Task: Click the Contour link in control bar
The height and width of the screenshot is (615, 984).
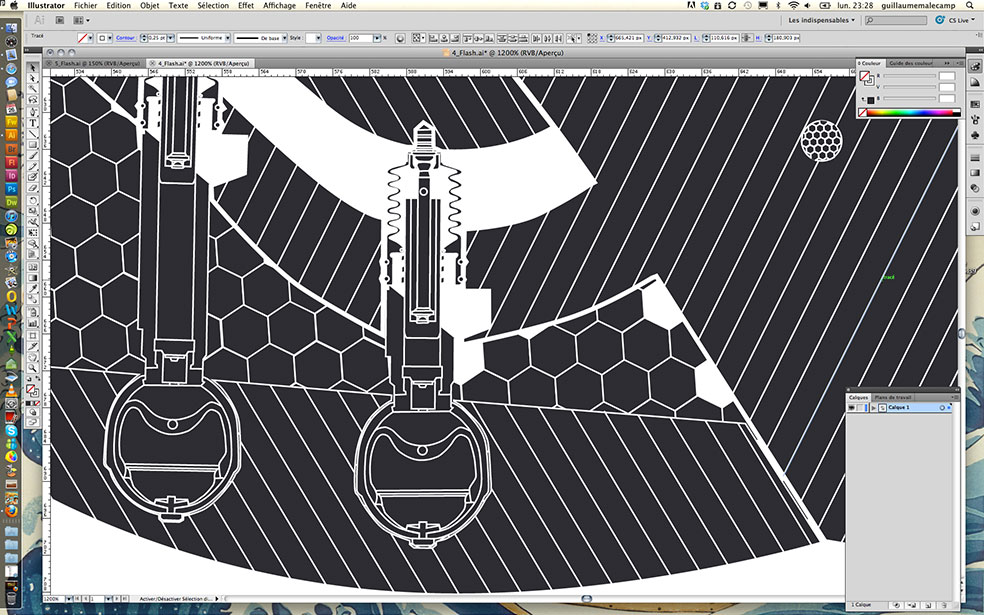Action: click(125, 37)
